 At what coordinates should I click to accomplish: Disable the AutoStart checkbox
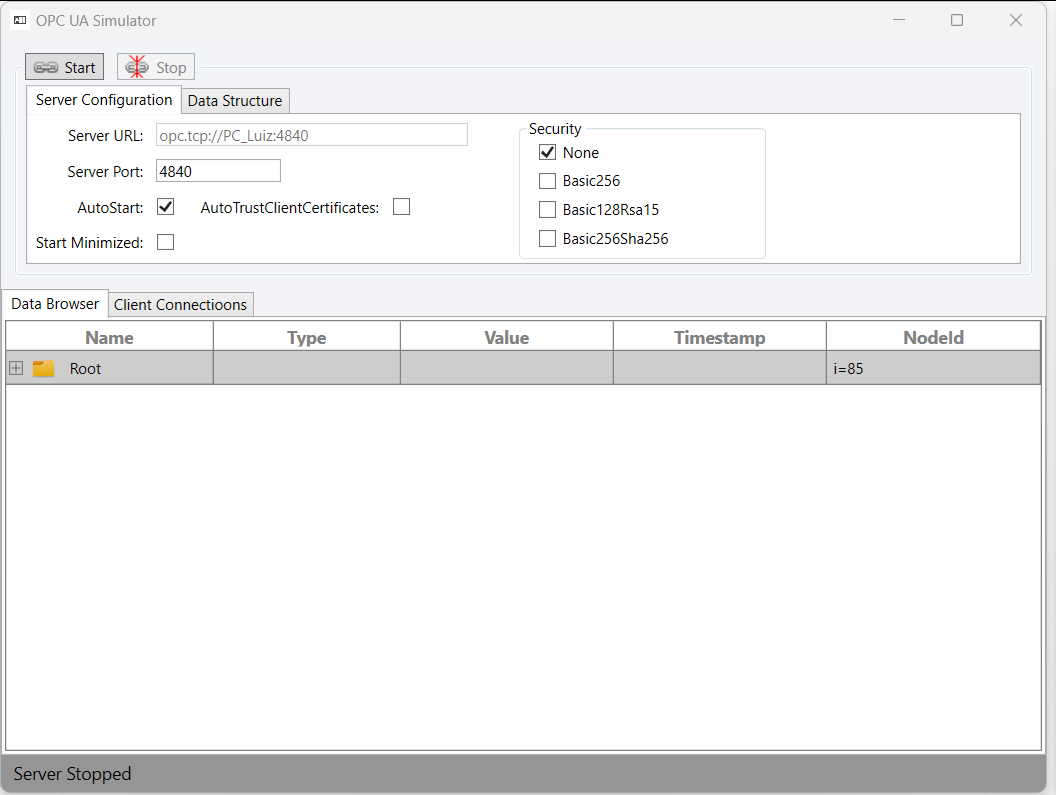point(166,207)
